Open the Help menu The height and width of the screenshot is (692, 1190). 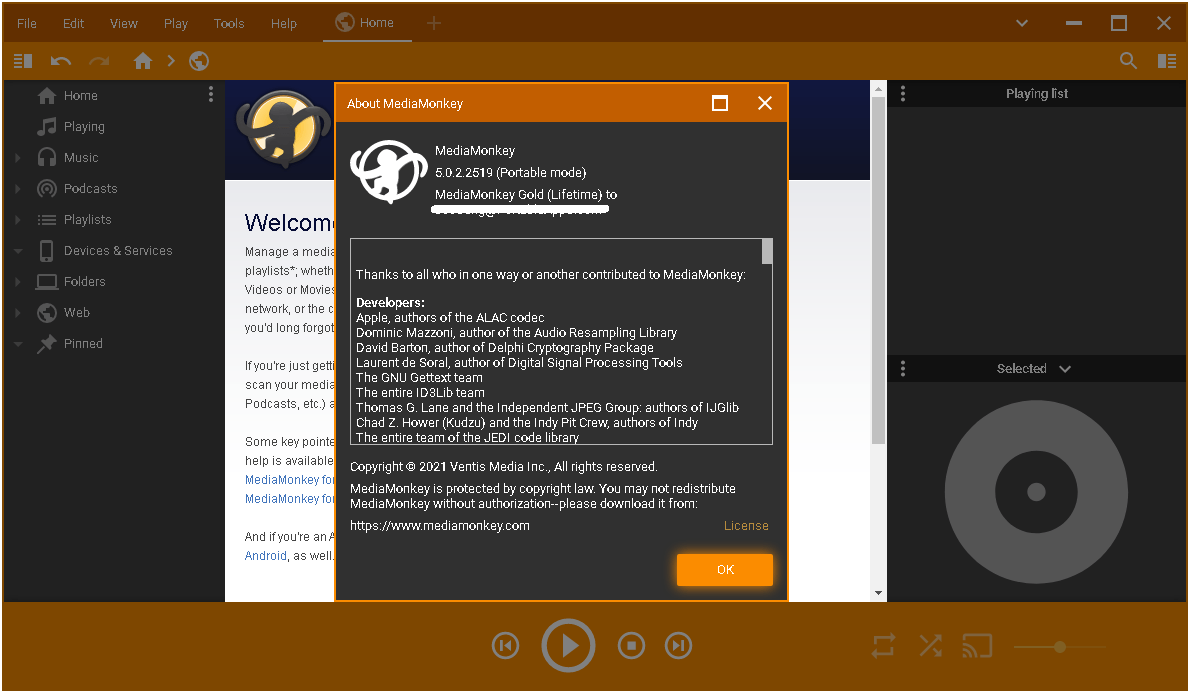pyautogui.click(x=284, y=24)
